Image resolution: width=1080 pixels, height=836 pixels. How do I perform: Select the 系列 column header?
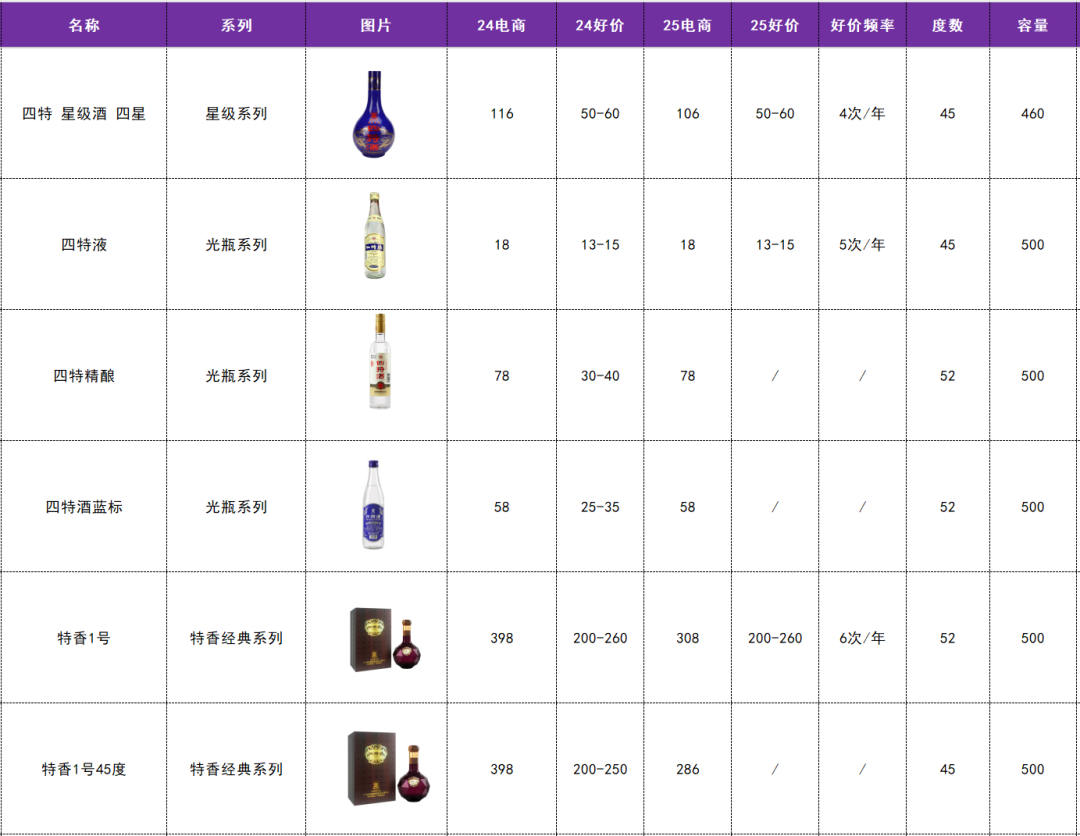[236, 25]
